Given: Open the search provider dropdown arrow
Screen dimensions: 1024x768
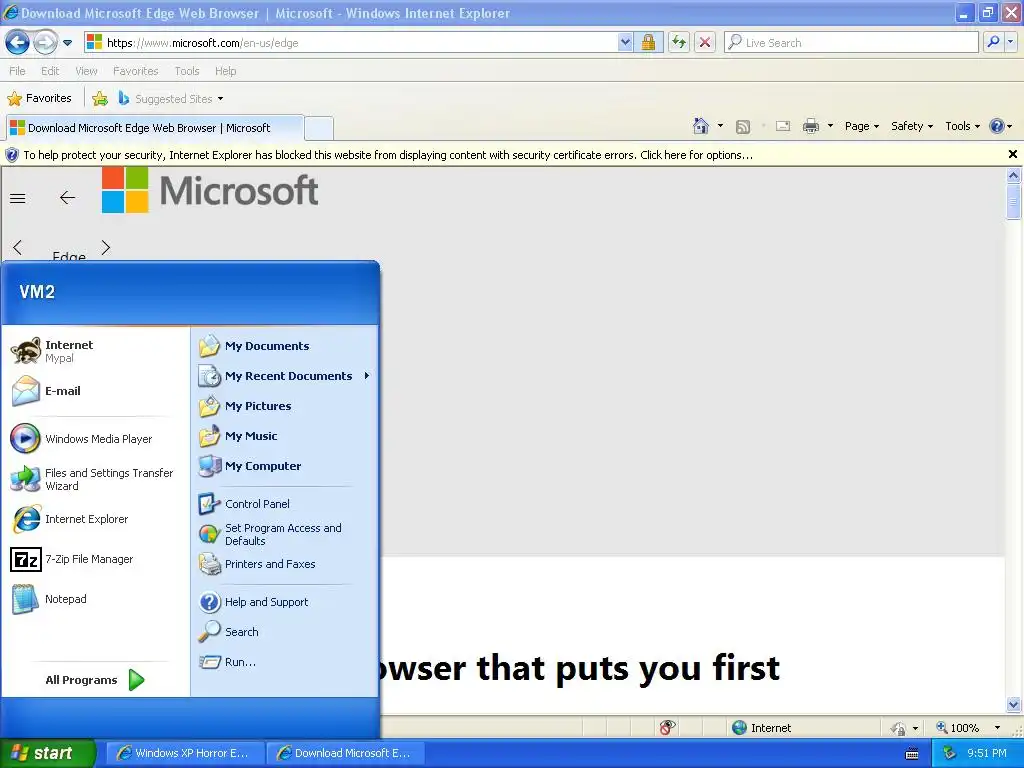Looking at the screenshot, I should click(x=1010, y=43).
